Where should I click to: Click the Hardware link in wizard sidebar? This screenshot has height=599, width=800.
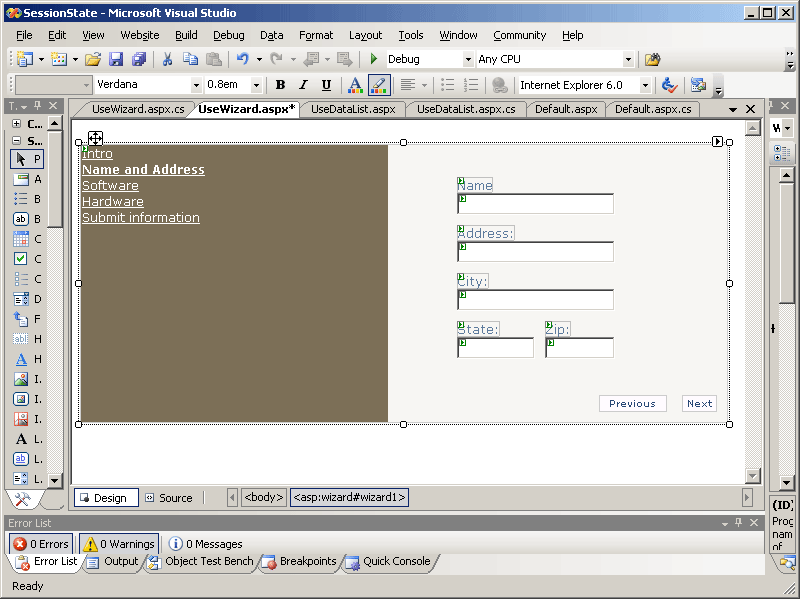(112, 202)
